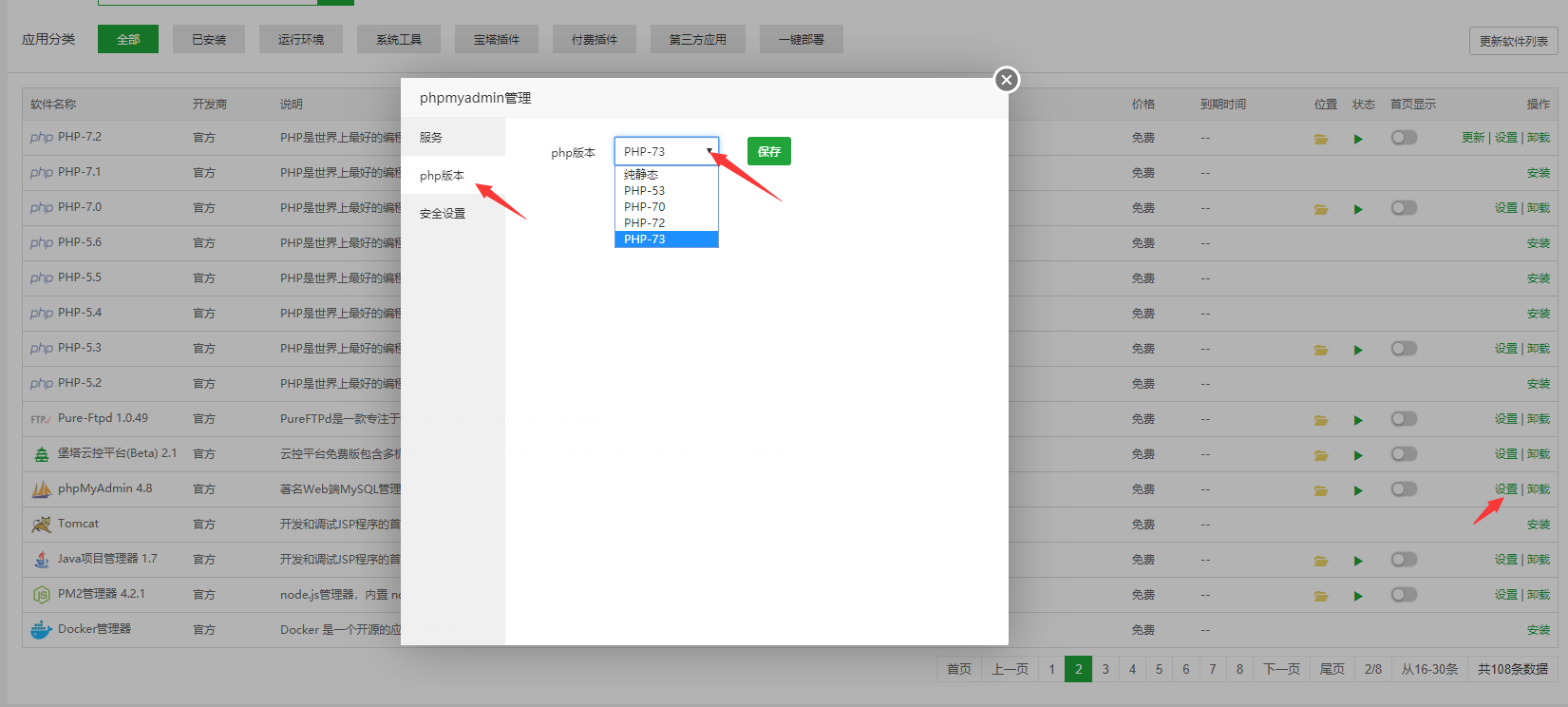Click play status icon for PHP-5.3

[1358, 350]
